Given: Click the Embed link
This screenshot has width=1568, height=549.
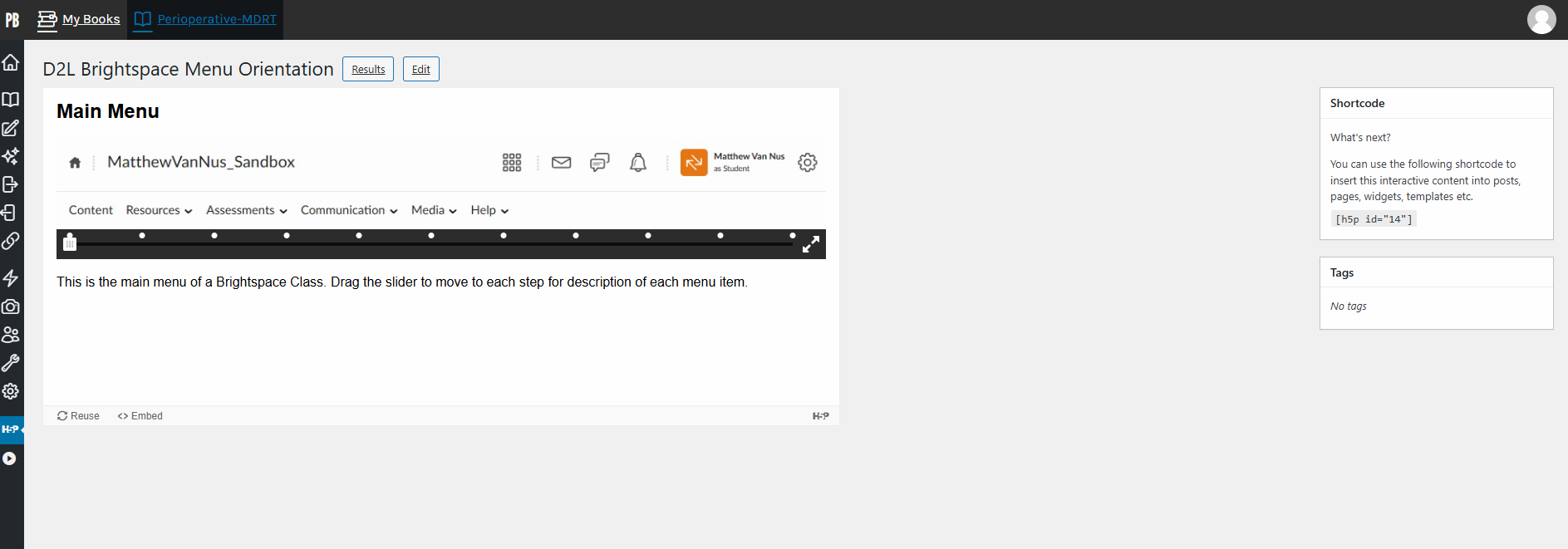Looking at the screenshot, I should click(140, 416).
